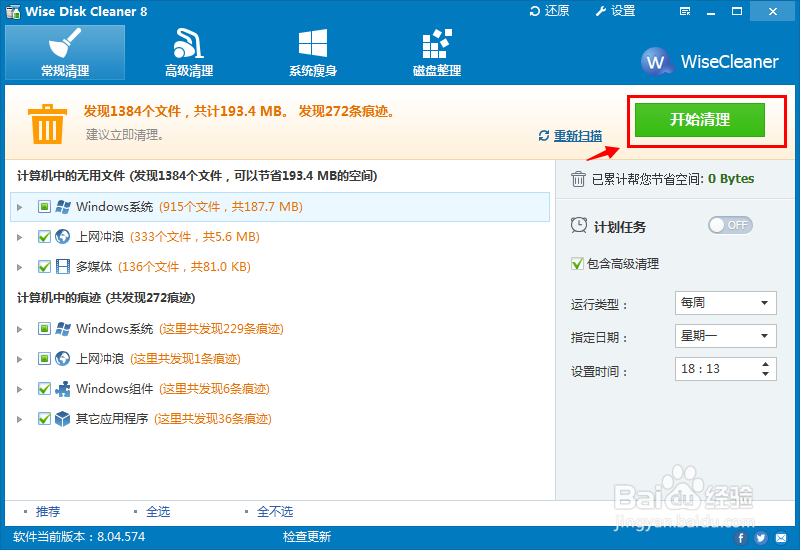Click the WiseCleaner logo
The width and height of the screenshot is (800, 550).
coord(710,62)
